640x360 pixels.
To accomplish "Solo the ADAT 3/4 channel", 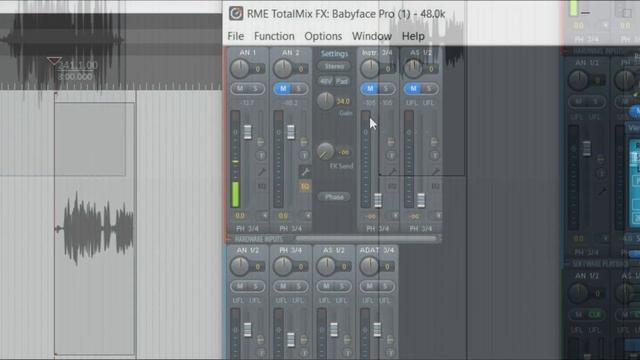I will [385, 287].
